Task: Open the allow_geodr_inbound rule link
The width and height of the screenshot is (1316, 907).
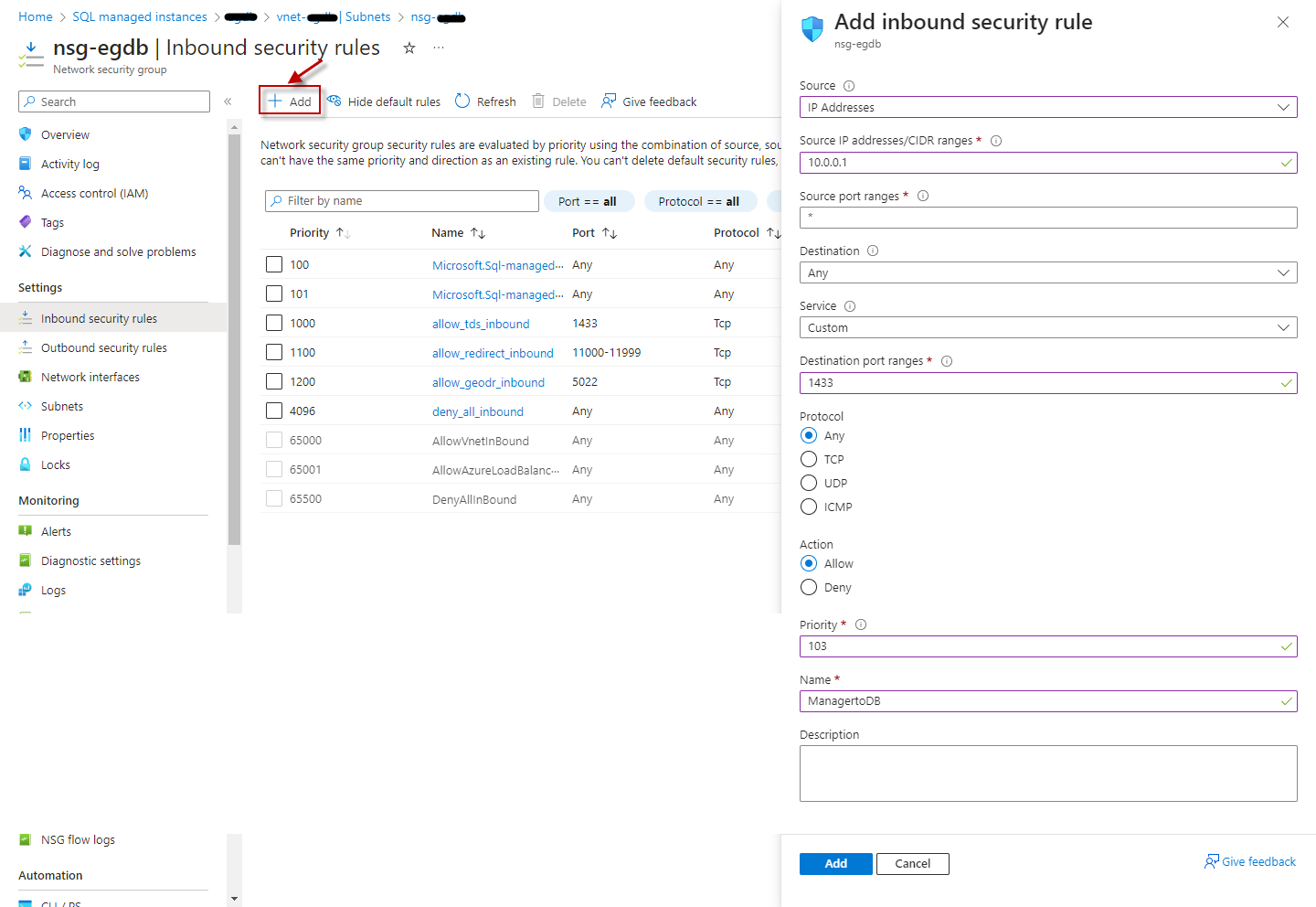Action: pos(488,382)
